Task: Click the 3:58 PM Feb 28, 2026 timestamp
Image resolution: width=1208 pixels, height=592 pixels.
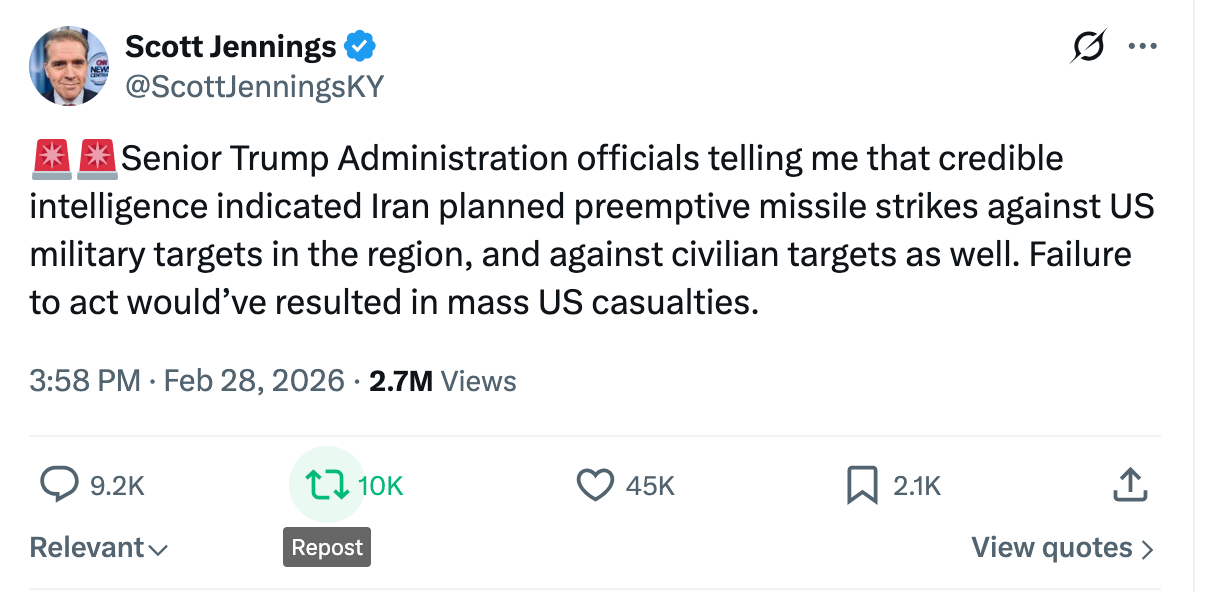Action: click(x=187, y=381)
